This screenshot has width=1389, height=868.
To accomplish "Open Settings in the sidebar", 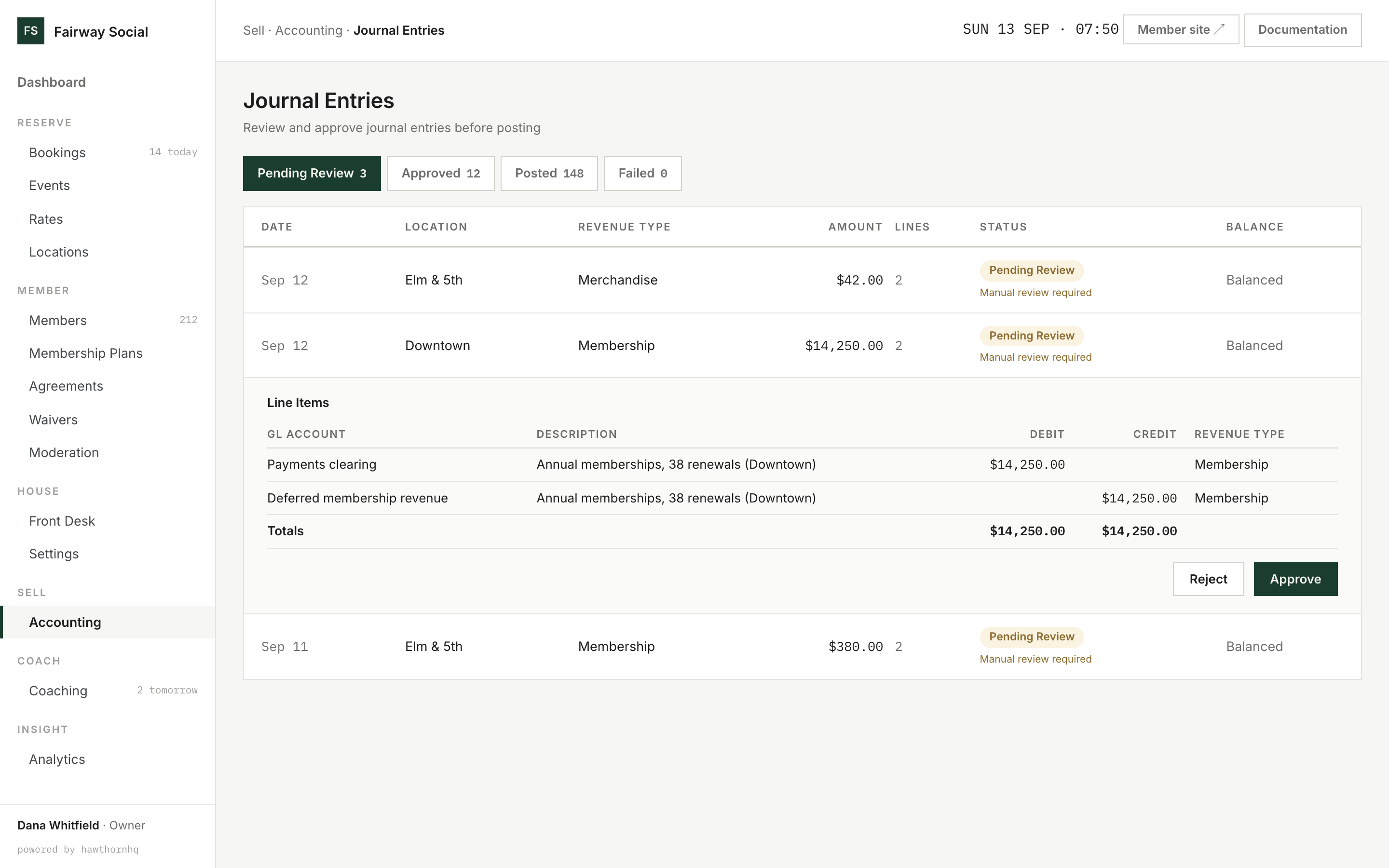I will pos(108,554).
